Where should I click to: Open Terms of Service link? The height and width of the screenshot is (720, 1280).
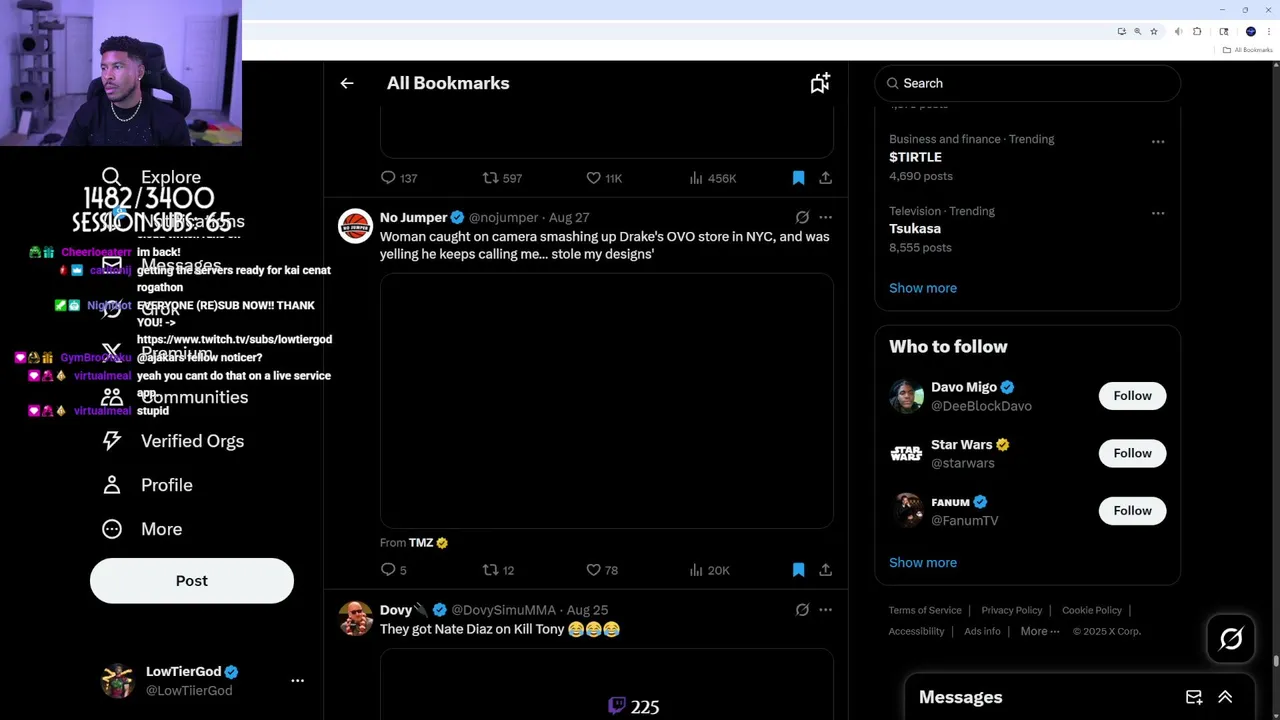click(x=925, y=610)
